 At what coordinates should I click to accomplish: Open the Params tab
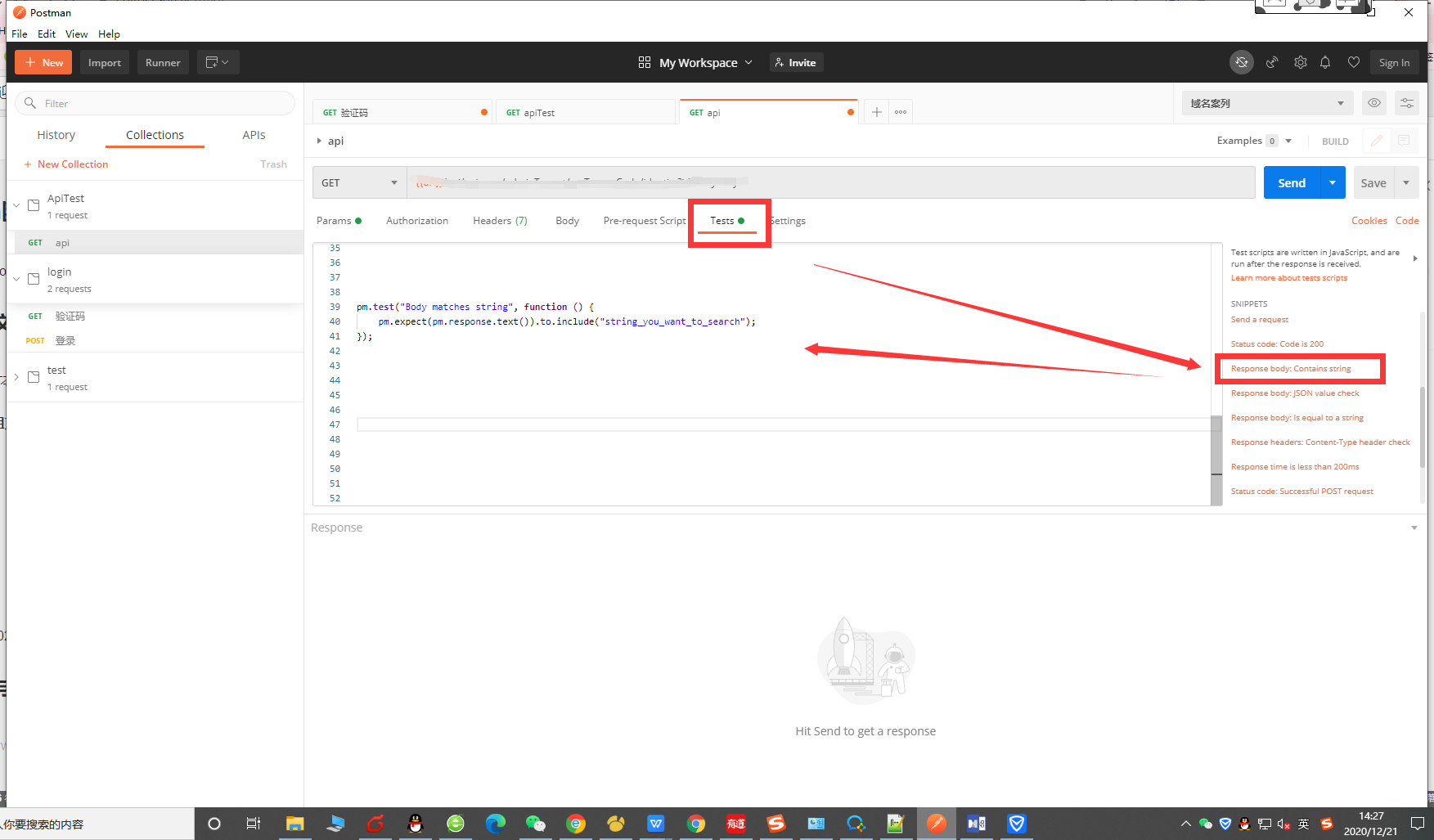pos(339,221)
